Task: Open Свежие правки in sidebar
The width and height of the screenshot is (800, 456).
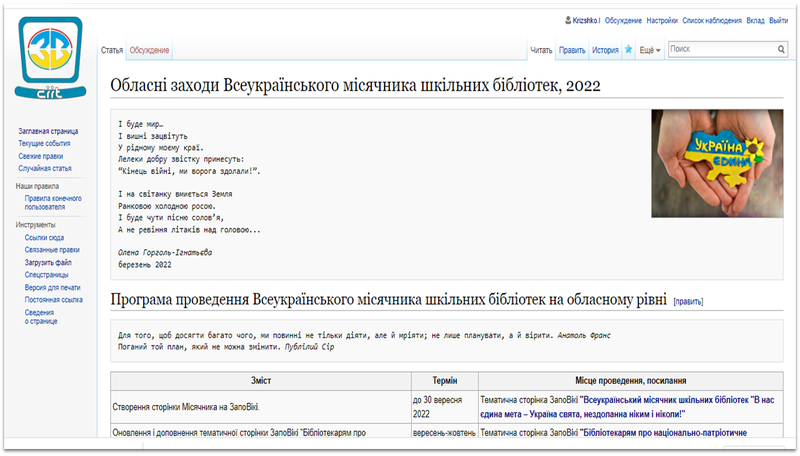Action: (x=41, y=156)
